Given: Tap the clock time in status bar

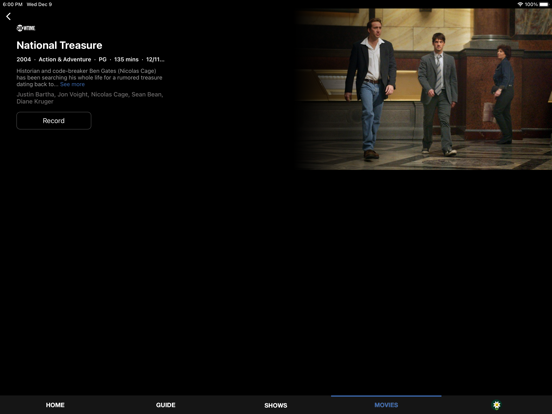Looking at the screenshot, I should coord(13,4).
